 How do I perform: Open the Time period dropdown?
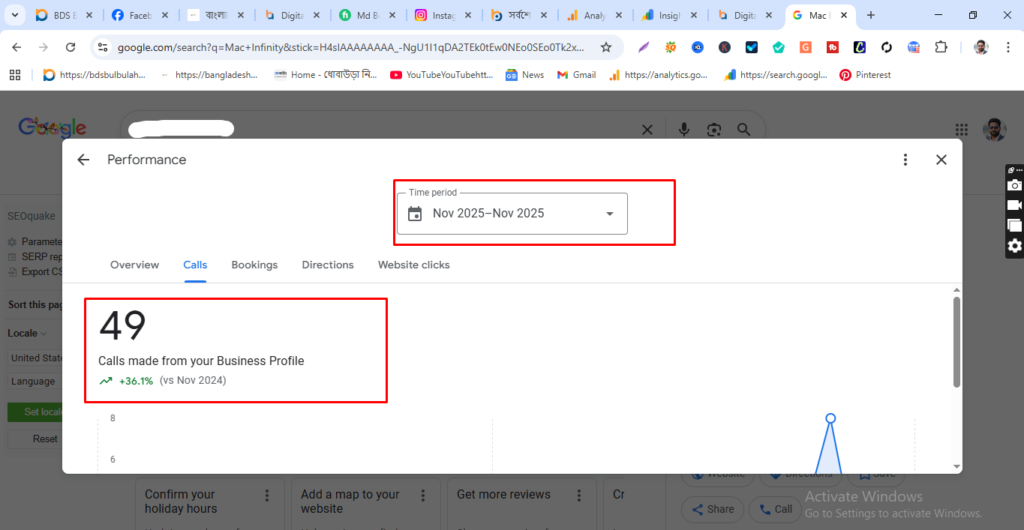pyautogui.click(x=512, y=213)
